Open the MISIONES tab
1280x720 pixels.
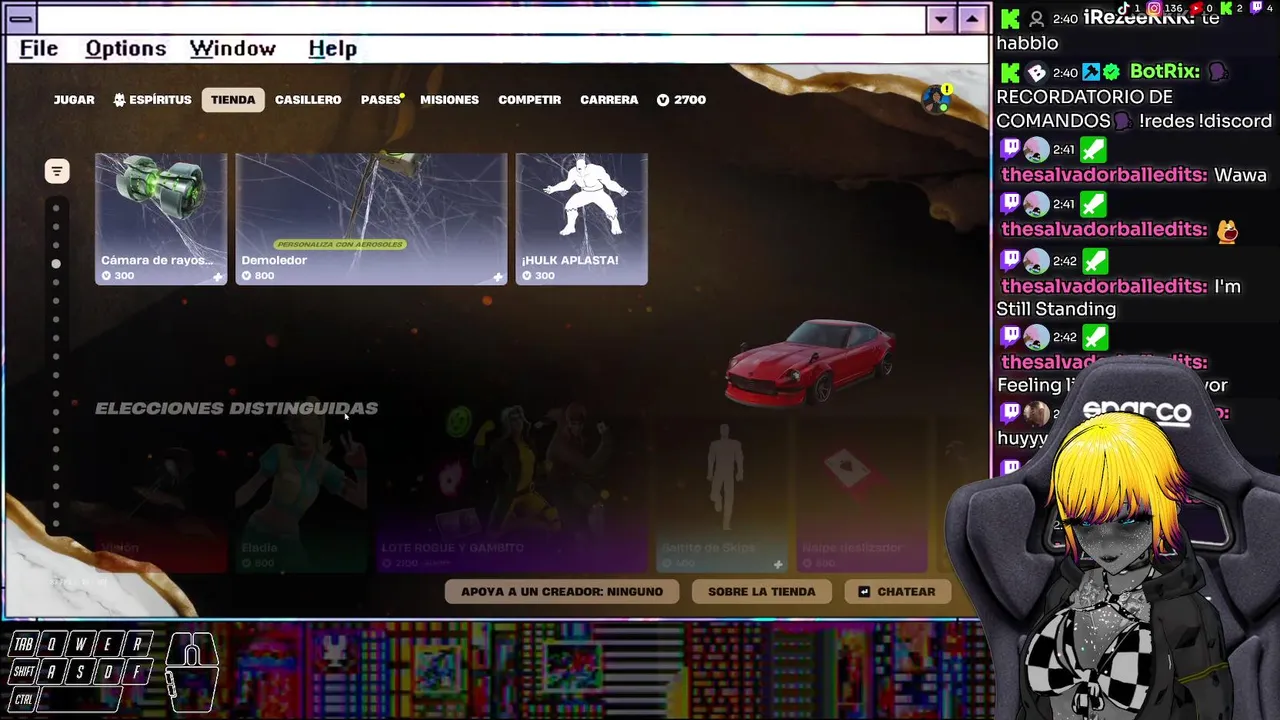coord(449,100)
